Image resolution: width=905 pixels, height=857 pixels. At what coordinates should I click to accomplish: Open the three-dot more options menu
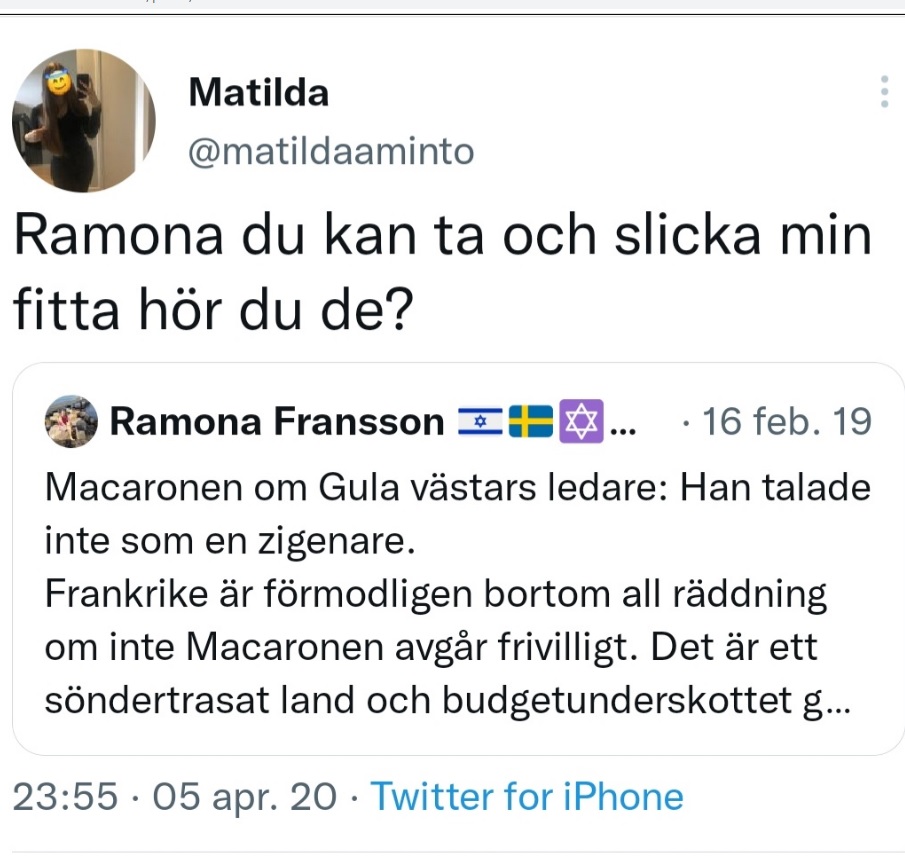884,92
